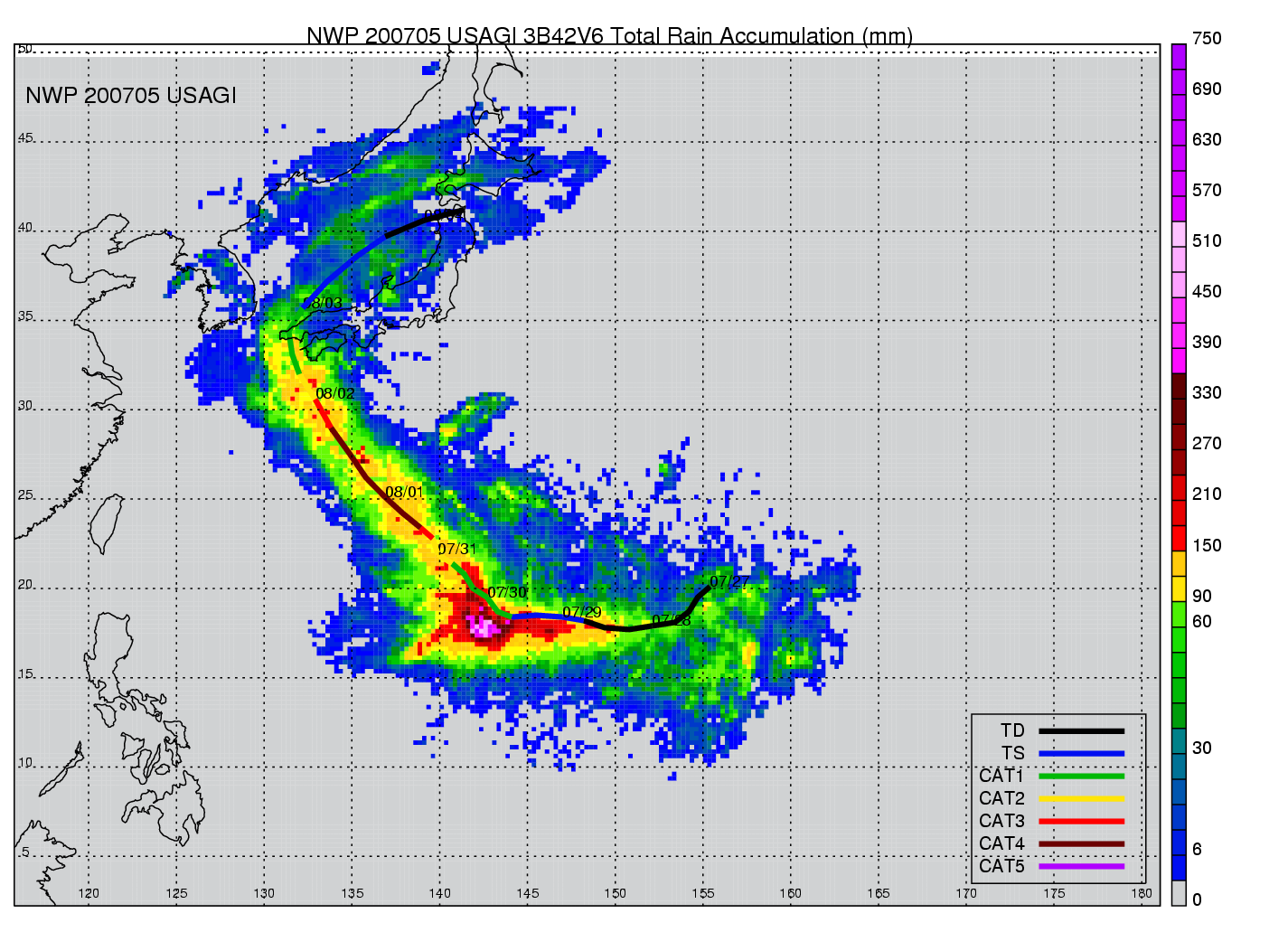Click the chart title about Total Rain Accumulation
The height and width of the screenshot is (951, 1288).
(x=609, y=36)
